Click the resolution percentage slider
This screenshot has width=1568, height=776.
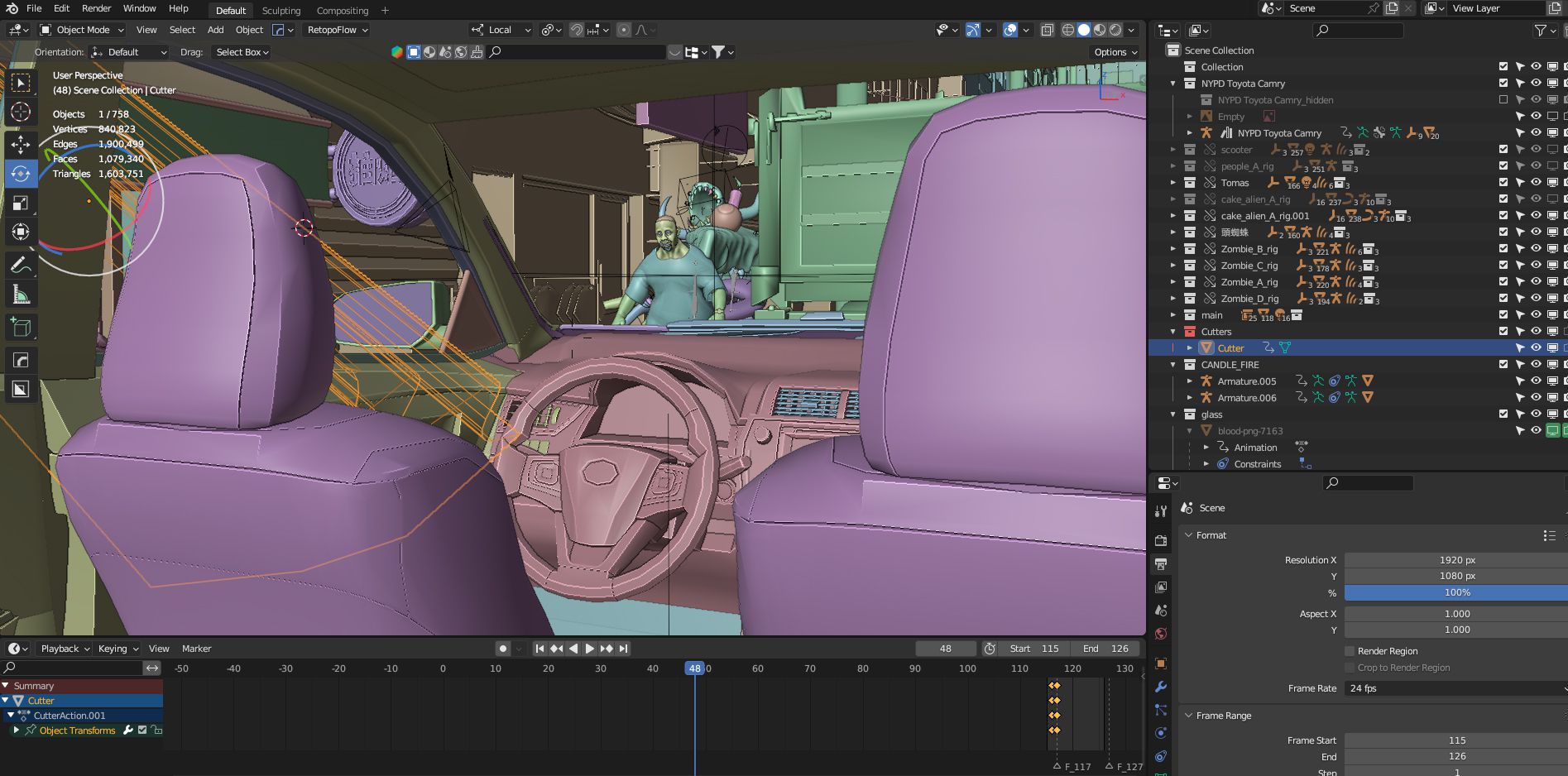[1455, 592]
